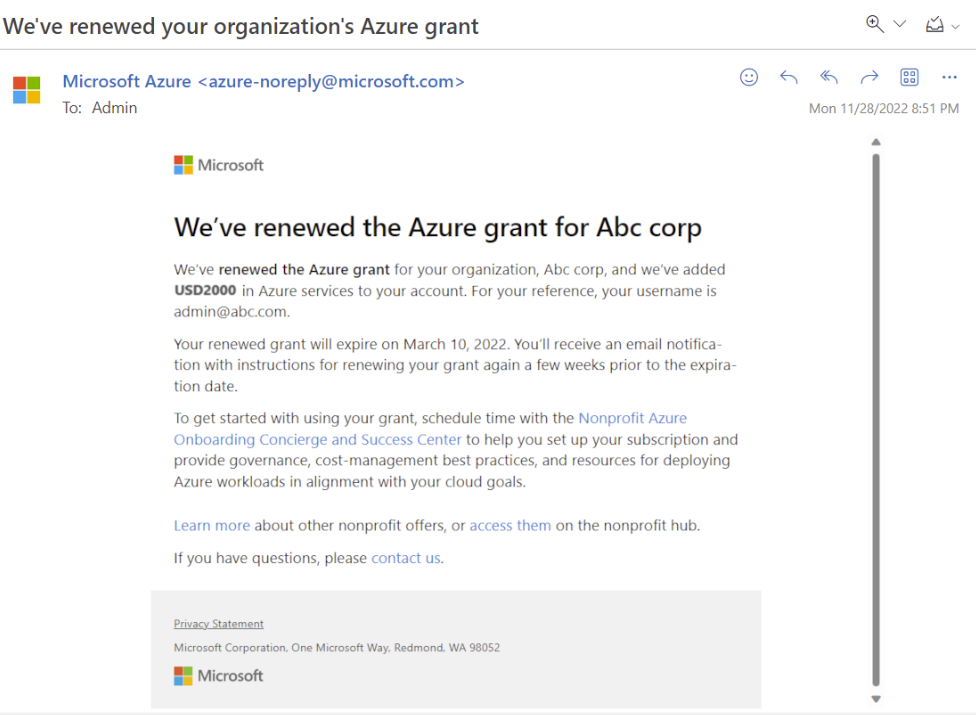Screen dimensions: 976x715
Task: Click the scrollbar up arrow
Action: click(x=876, y=142)
